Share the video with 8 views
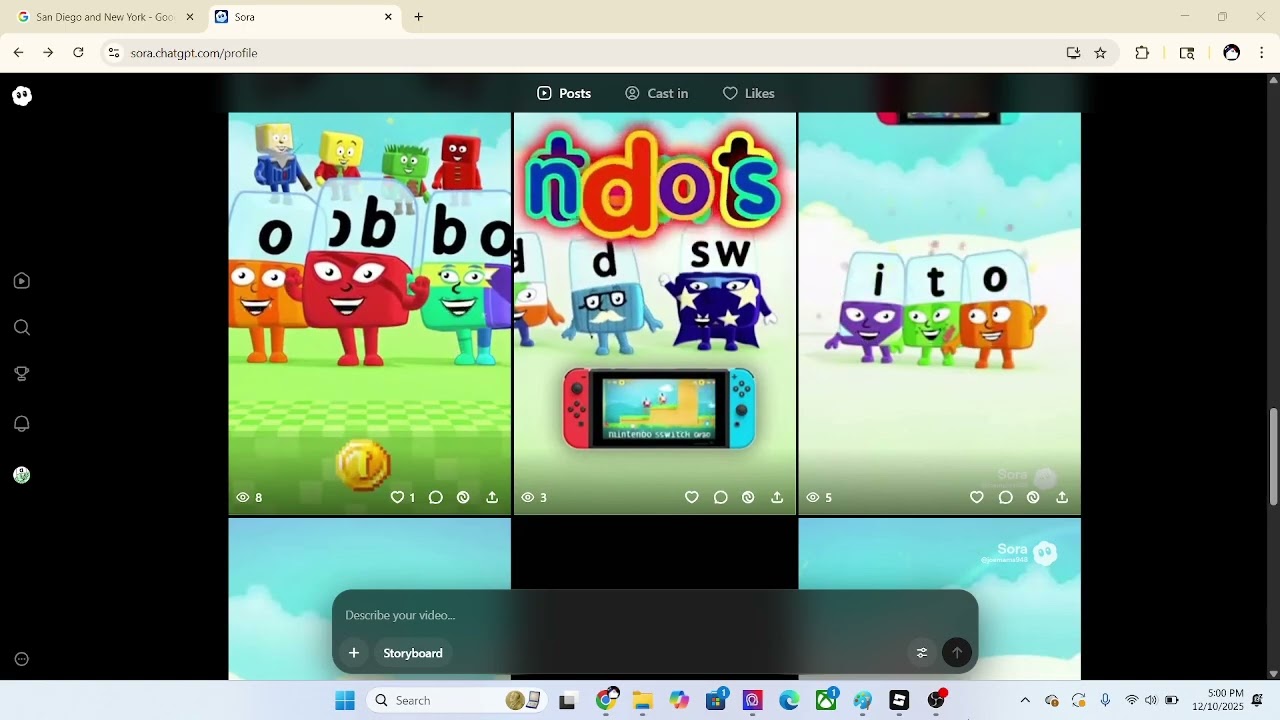Screen dimensions: 1280x720 tap(492, 497)
